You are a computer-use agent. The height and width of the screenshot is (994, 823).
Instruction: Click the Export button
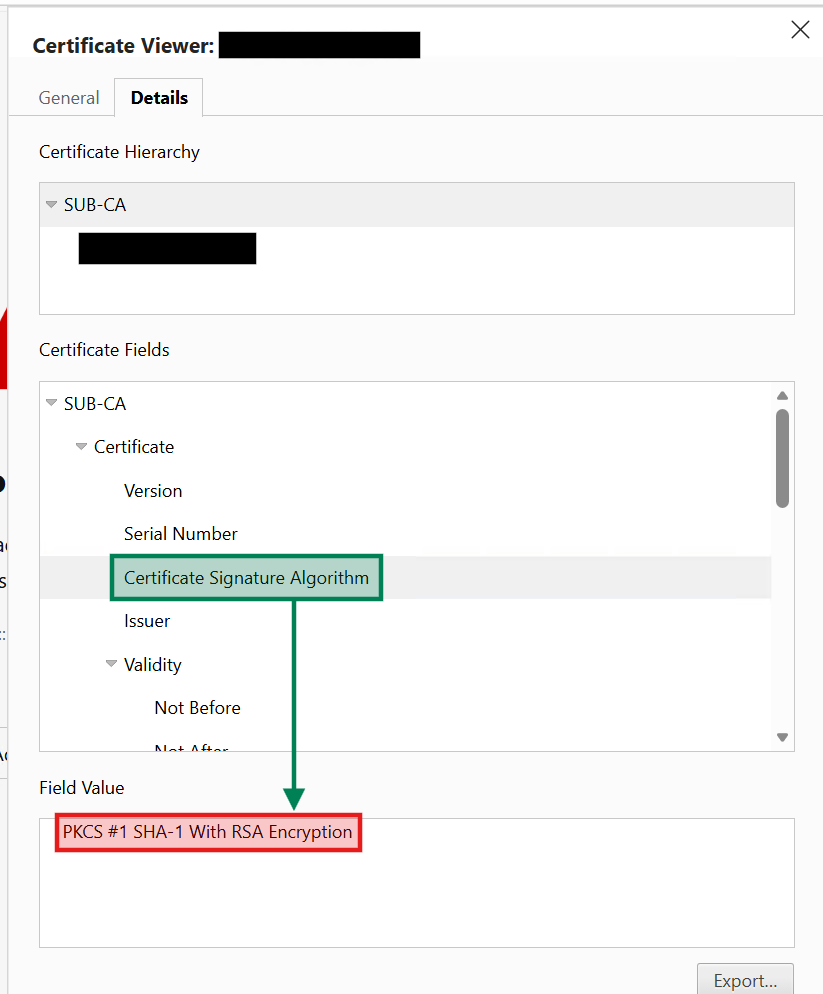point(745,980)
